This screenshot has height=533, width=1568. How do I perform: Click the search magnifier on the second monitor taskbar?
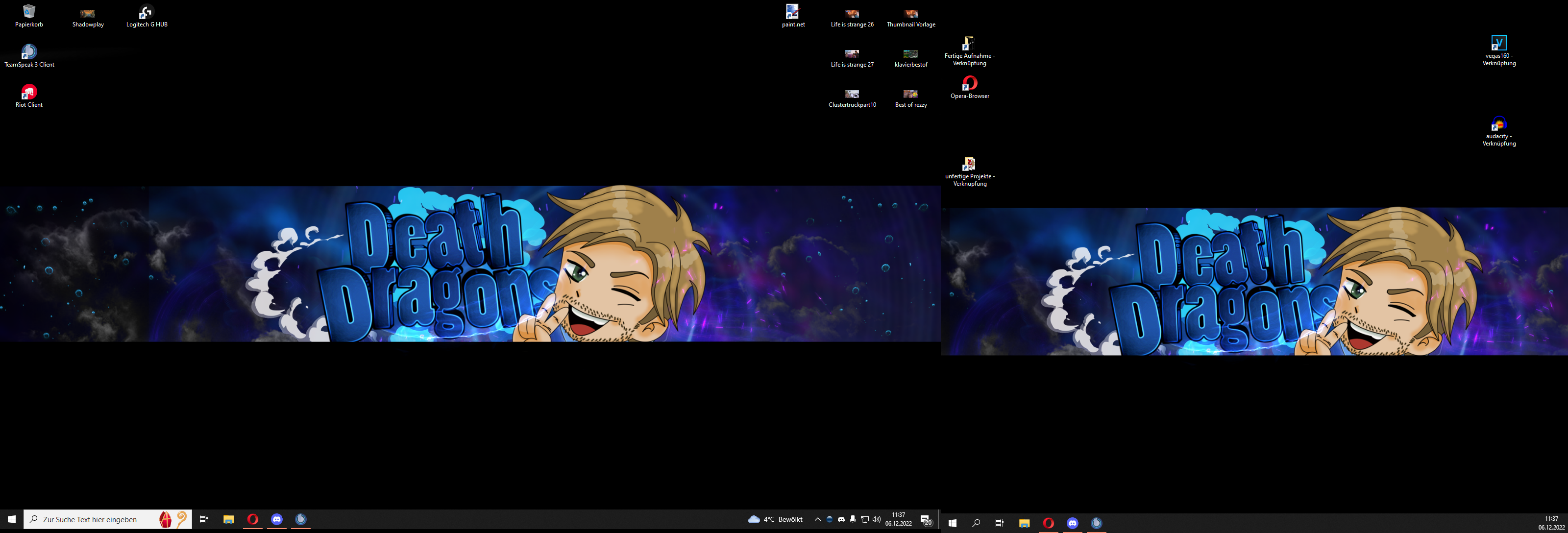[x=976, y=523]
